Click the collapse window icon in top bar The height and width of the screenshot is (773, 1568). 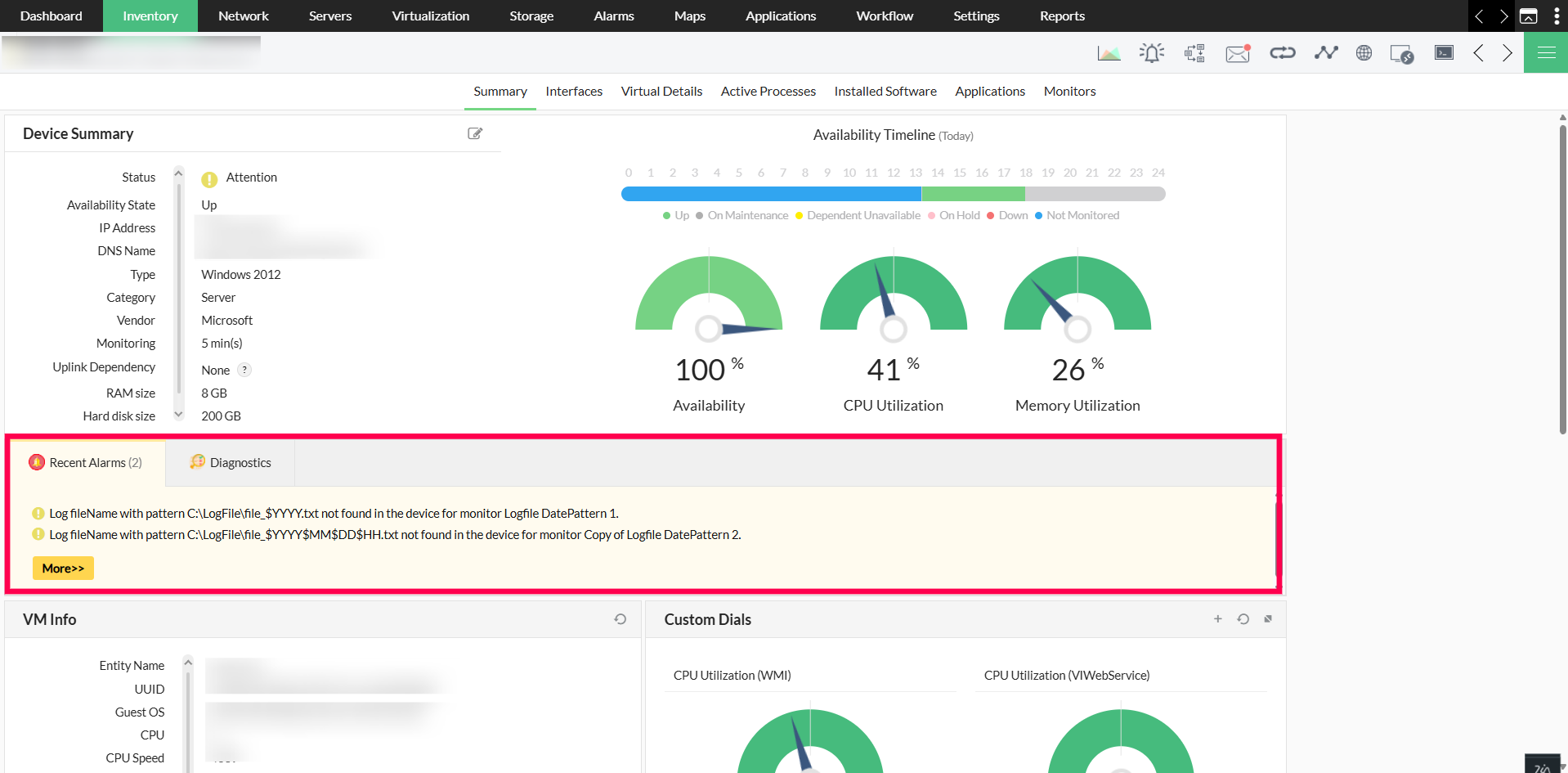coord(1529,16)
